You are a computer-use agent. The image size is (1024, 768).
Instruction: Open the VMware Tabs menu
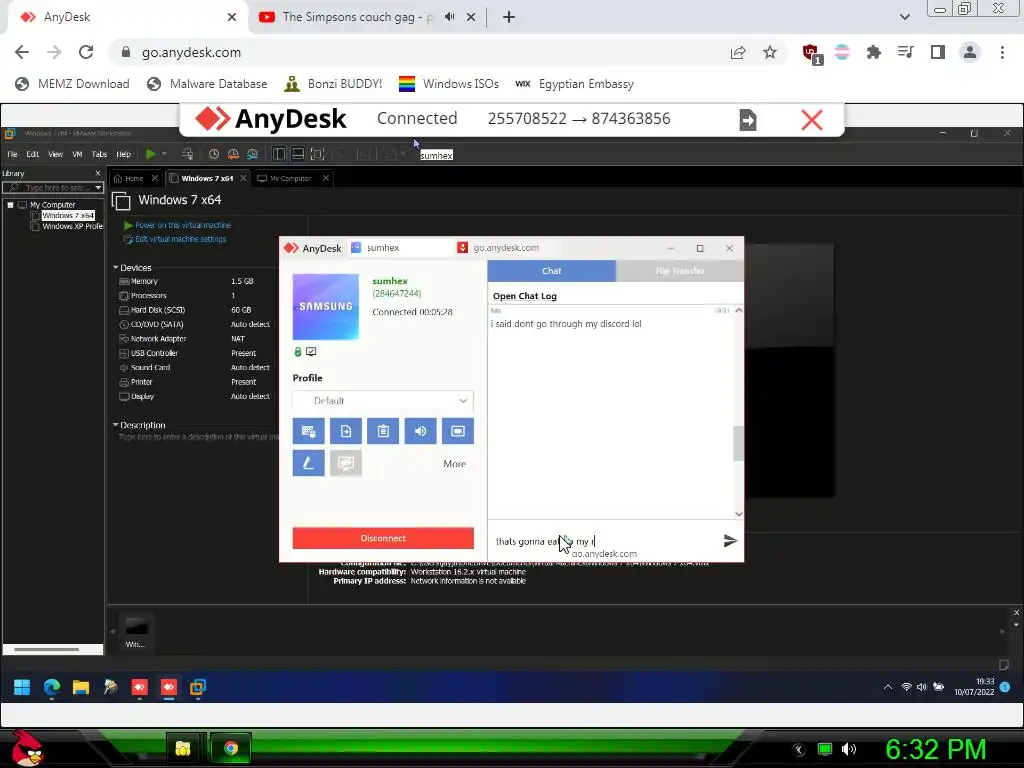click(x=99, y=154)
